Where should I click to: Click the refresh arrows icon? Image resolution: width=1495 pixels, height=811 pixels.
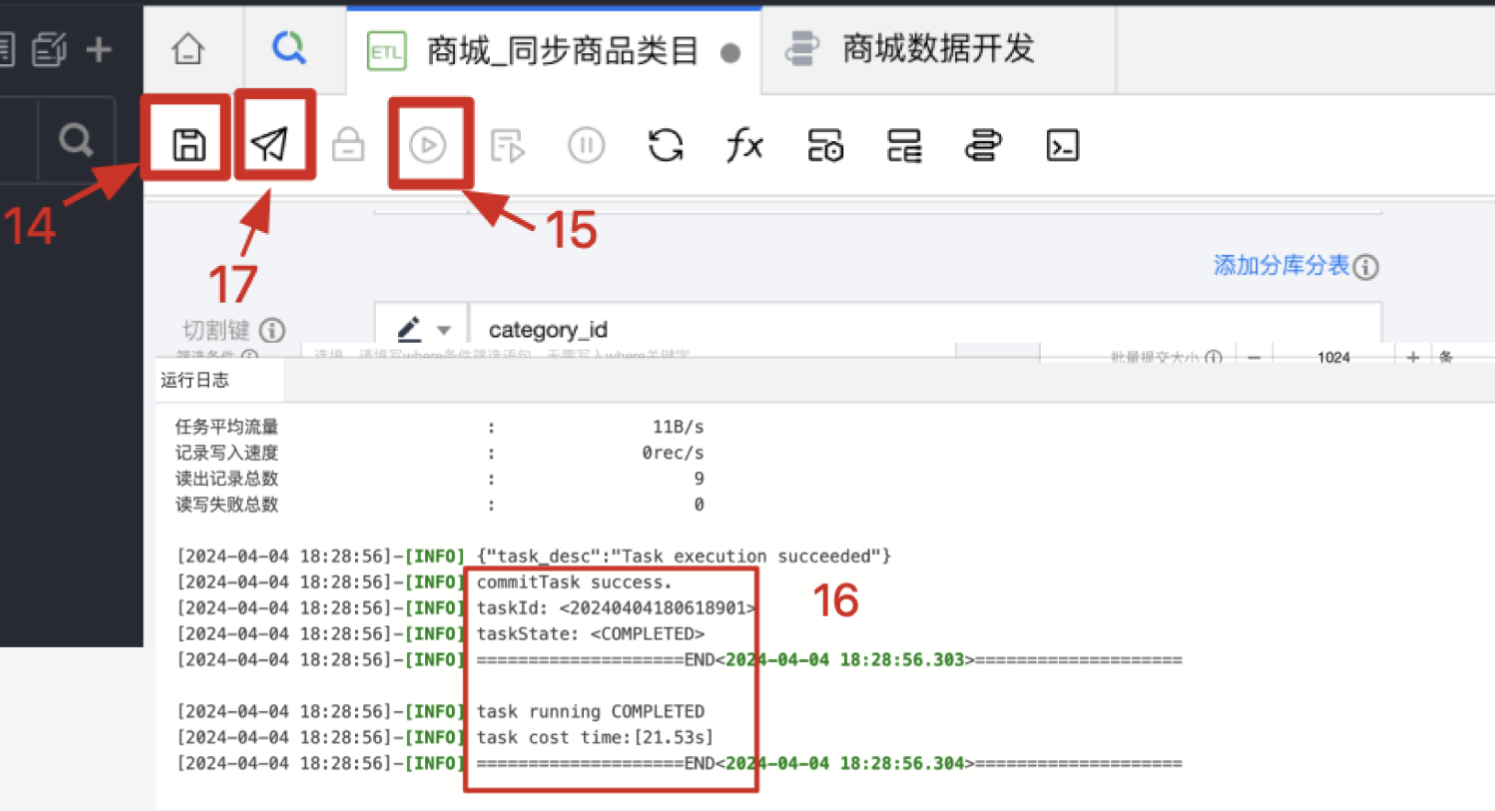(x=666, y=146)
